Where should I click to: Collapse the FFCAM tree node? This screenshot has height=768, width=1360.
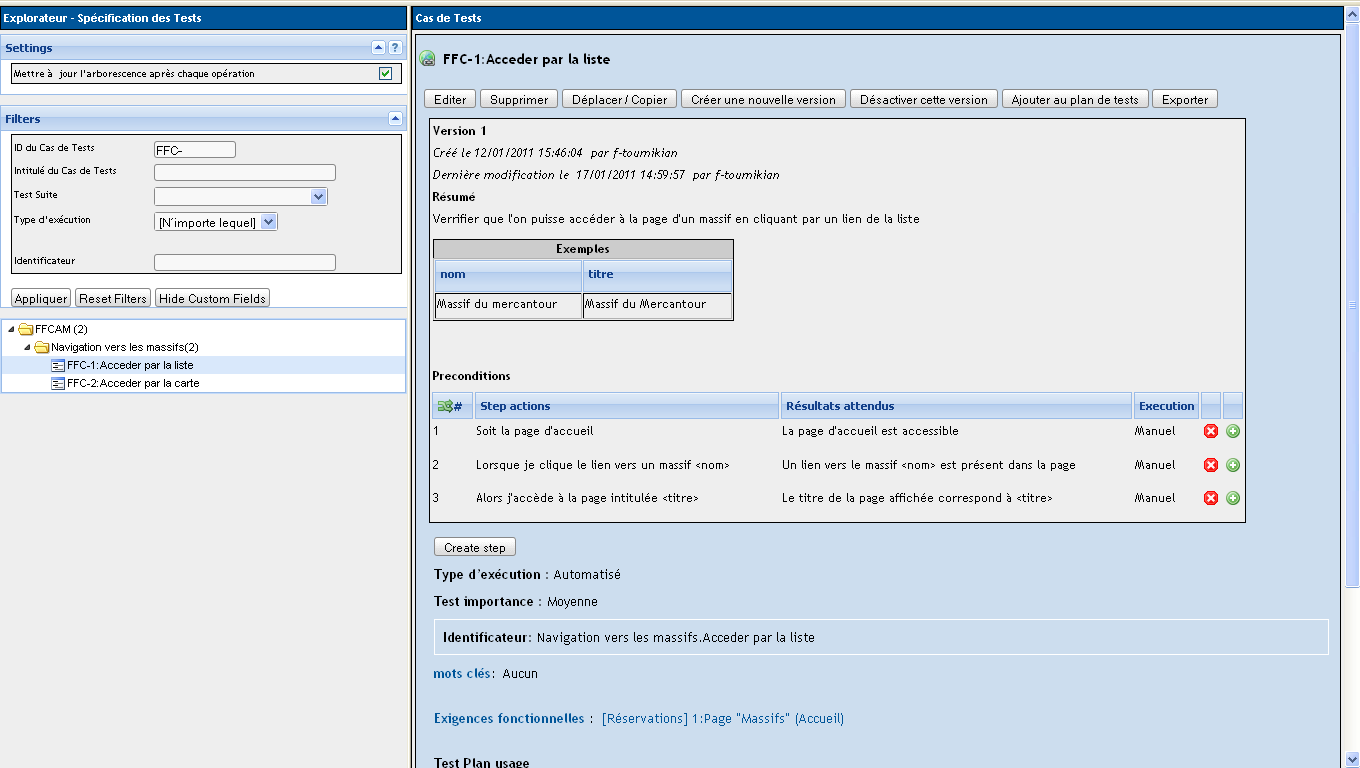(11, 329)
